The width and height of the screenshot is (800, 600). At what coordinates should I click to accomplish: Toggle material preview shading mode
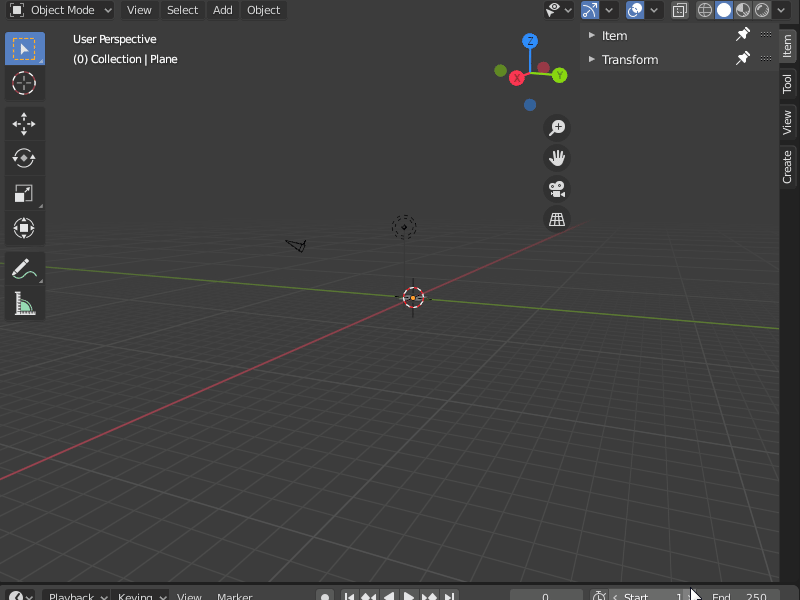coord(742,10)
